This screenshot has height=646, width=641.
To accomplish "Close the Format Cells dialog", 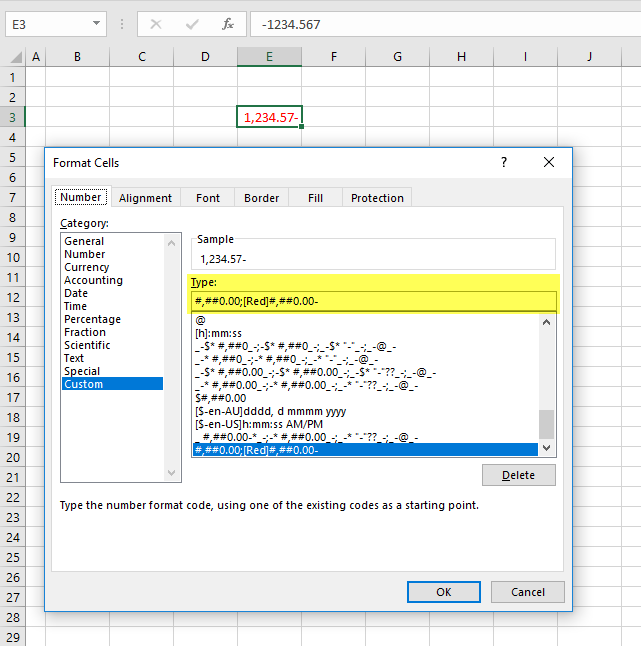I will pyautogui.click(x=548, y=162).
